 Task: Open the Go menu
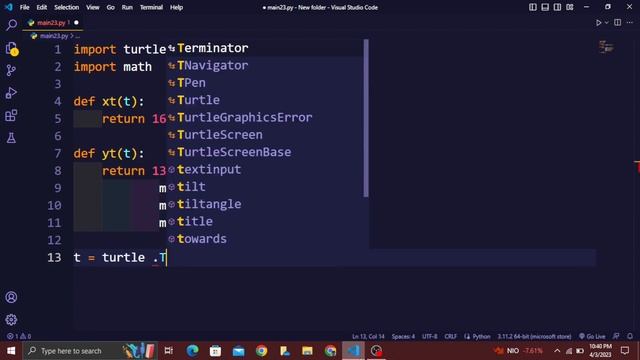coord(111,7)
